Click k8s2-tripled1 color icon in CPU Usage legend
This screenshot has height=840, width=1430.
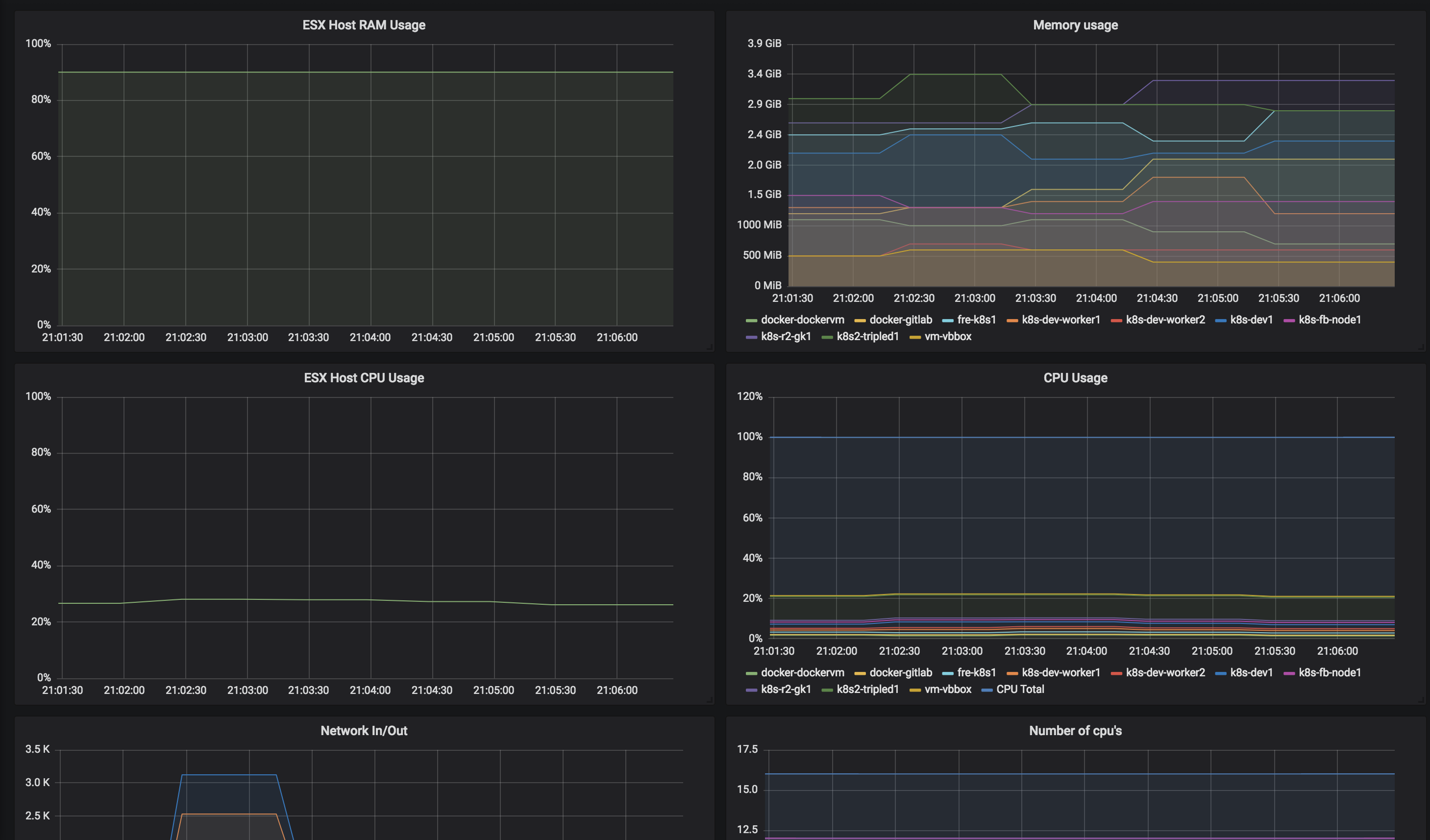tap(827, 691)
